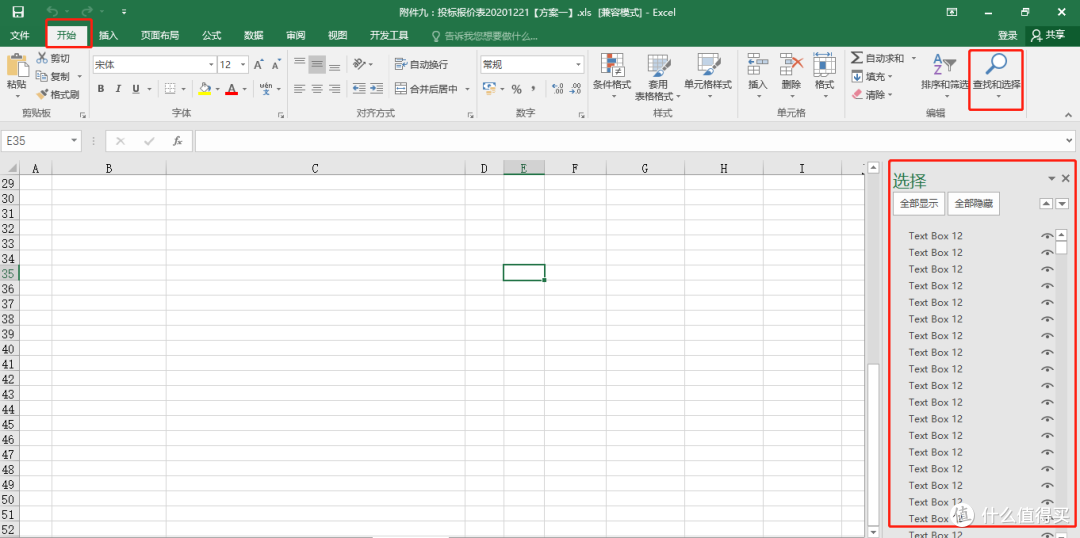Click the borders icon in the 字体 group
Screen dimensions: 1080x538
tap(169, 89)
